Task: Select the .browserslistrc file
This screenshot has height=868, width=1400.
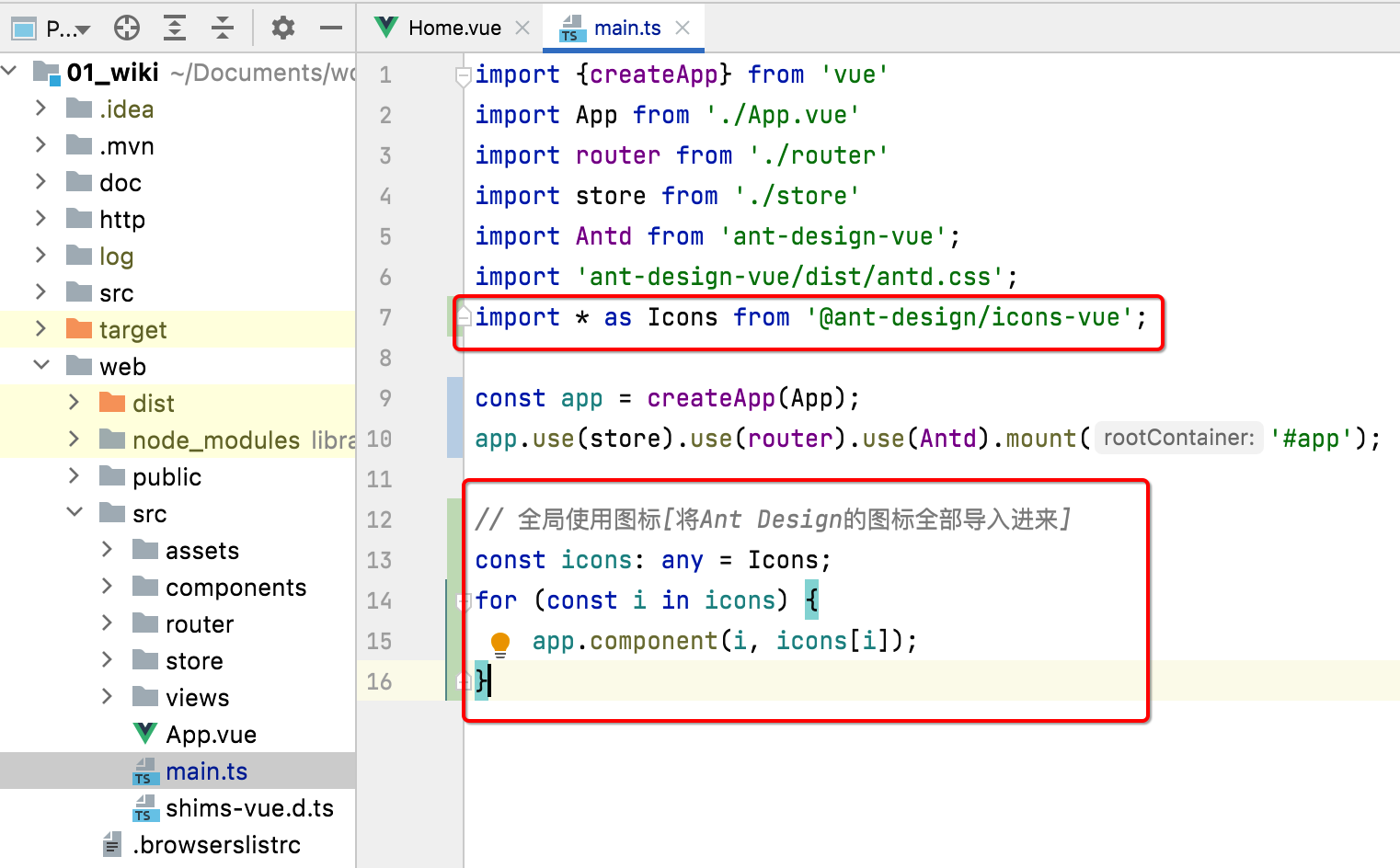Action: [x=216, y=844]
